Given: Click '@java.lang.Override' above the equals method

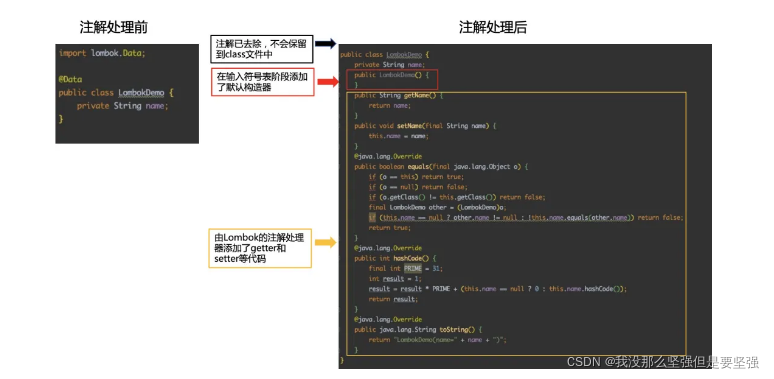Looking at the screenshot, I should pos(388,156).
